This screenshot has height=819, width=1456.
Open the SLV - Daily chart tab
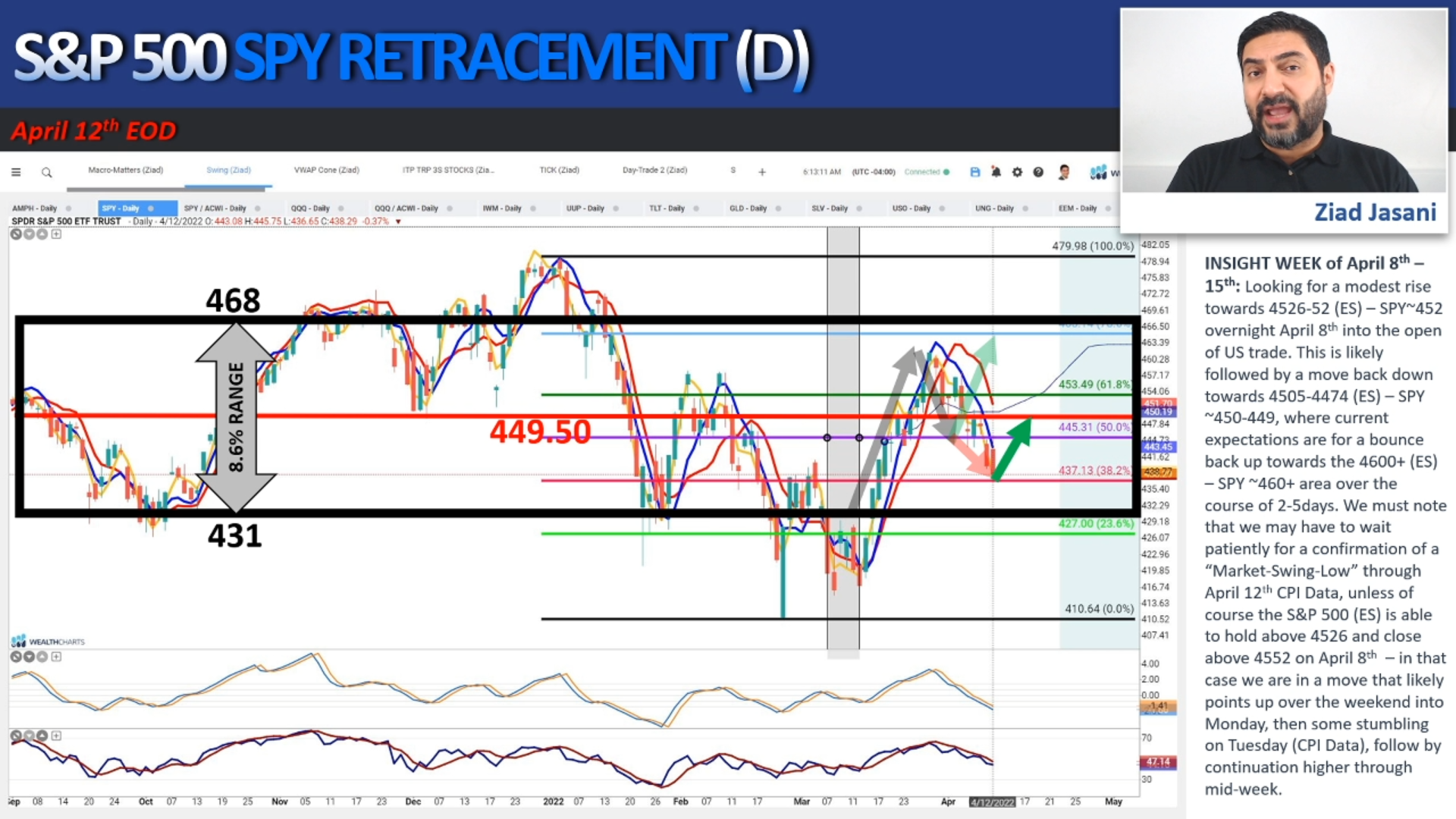[x=830, y=209]
